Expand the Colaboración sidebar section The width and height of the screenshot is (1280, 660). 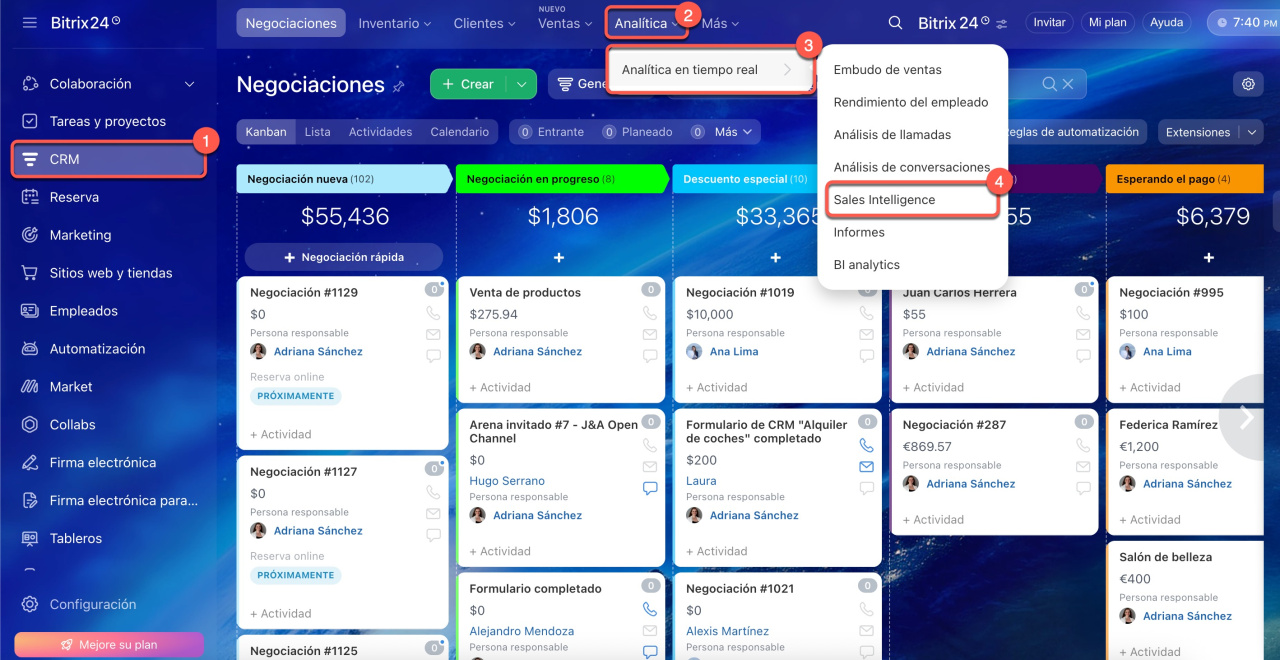click(x=190, y=84)
